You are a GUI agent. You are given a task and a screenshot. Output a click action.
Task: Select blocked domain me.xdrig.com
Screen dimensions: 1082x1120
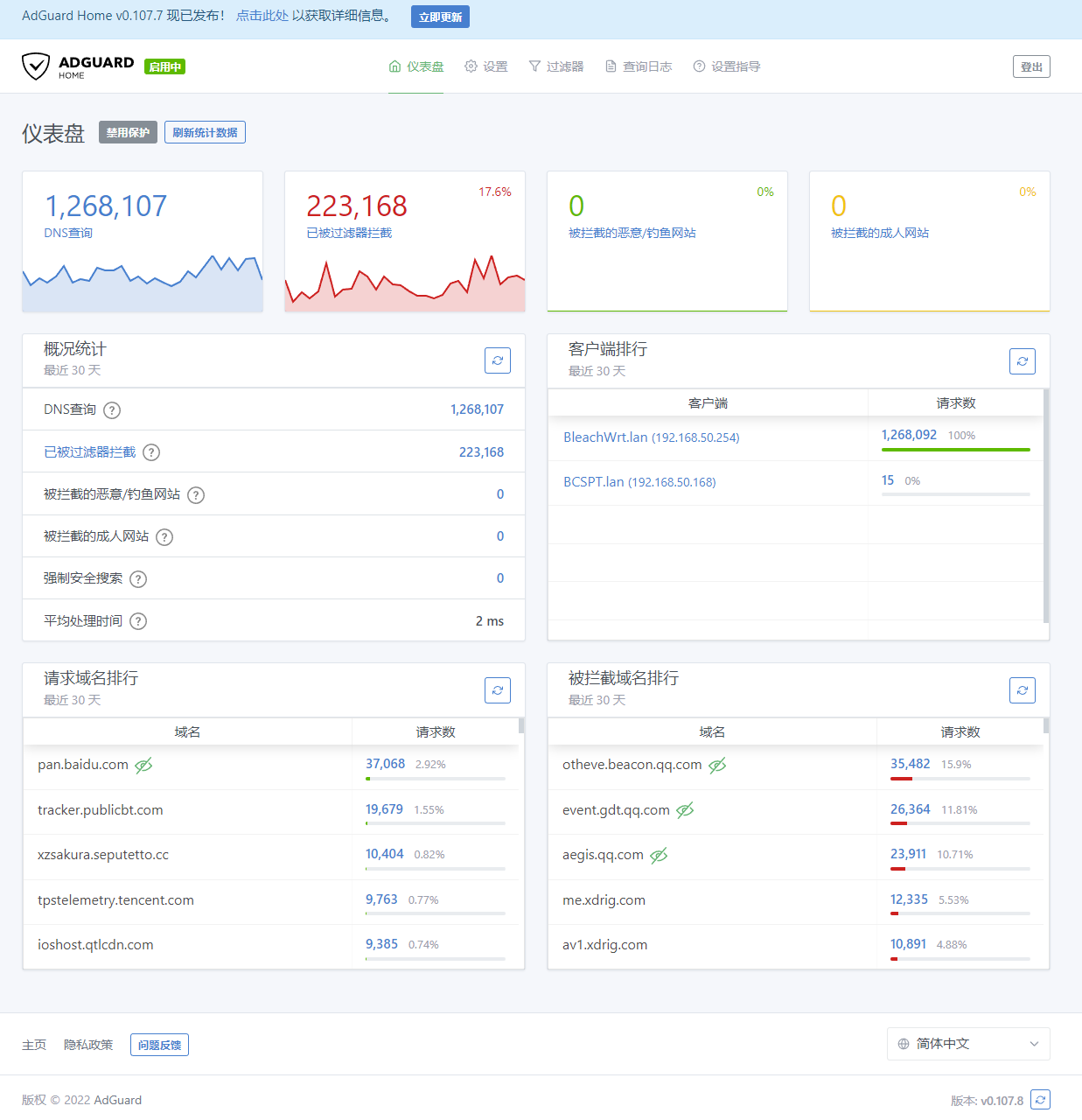coord(604,900)
